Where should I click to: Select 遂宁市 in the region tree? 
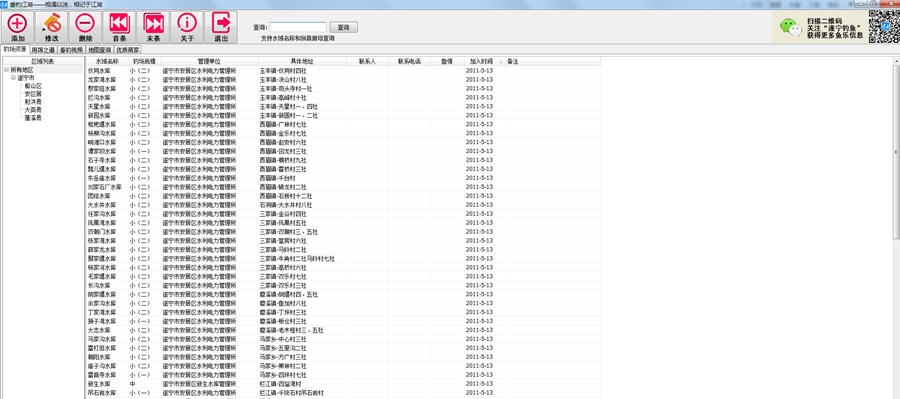click(x=26, y=78)
